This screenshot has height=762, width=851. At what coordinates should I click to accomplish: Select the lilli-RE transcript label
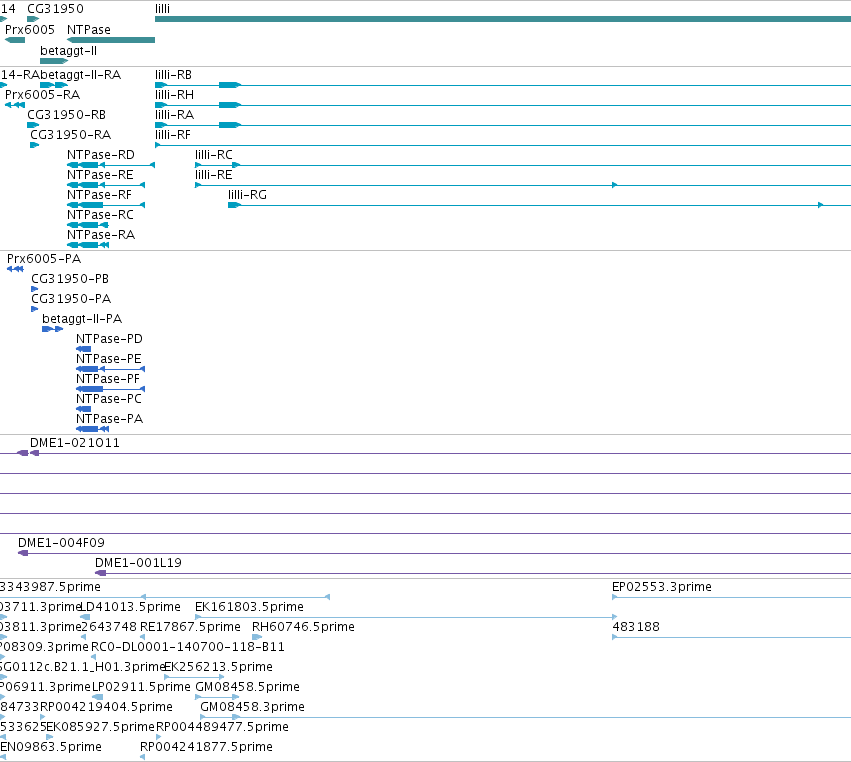pyautogui.click(x=214, y=175)
